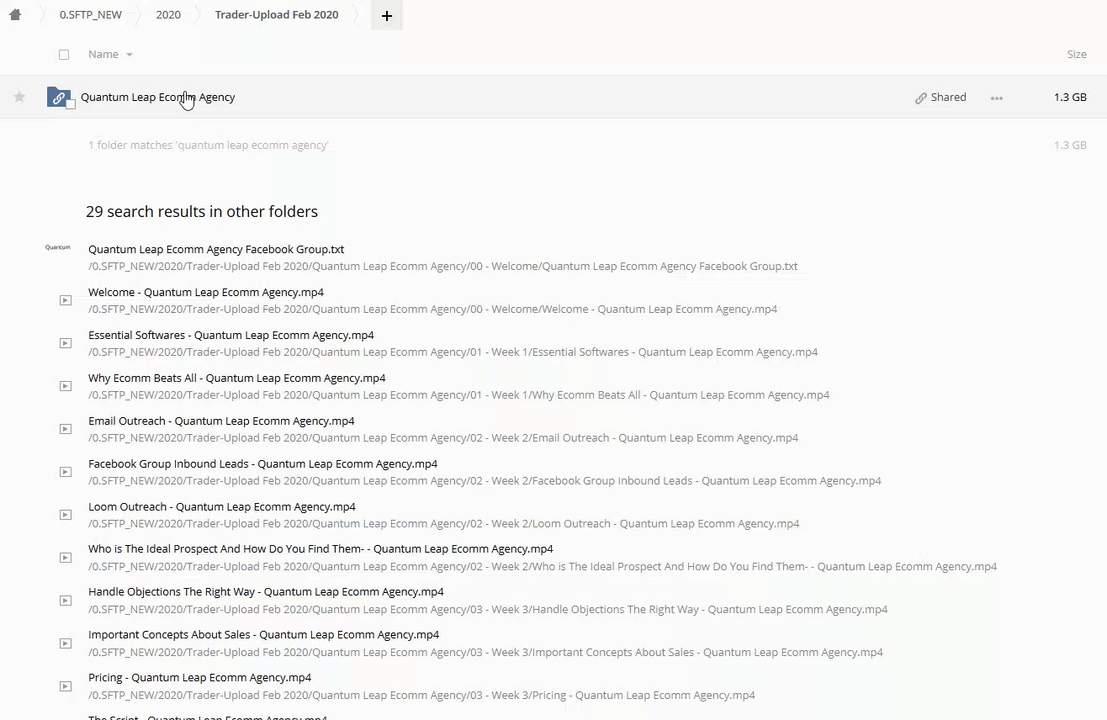Viewport: 1107px width, 720px height.
Task: Click video icon beside Facebook Group Inbound Leads
Action: pos(66,472)
